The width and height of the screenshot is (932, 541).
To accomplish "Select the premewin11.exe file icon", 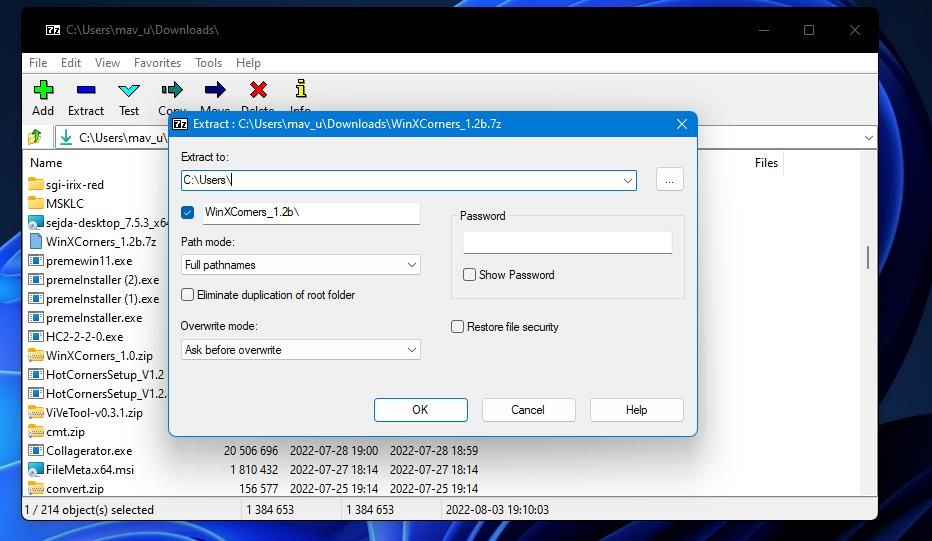I will [36, 260].
